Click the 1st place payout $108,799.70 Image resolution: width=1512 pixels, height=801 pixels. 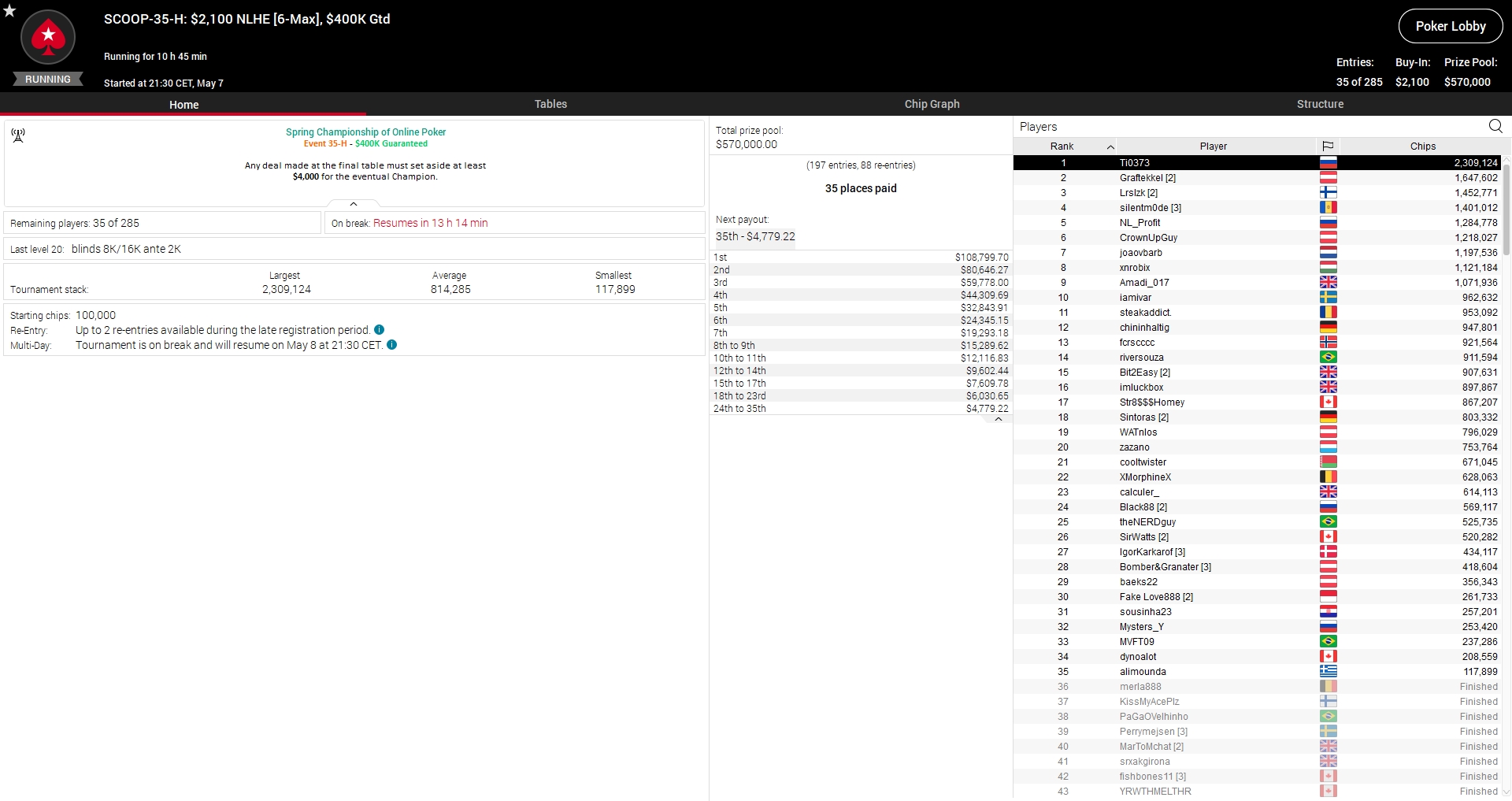pos(981,258)
